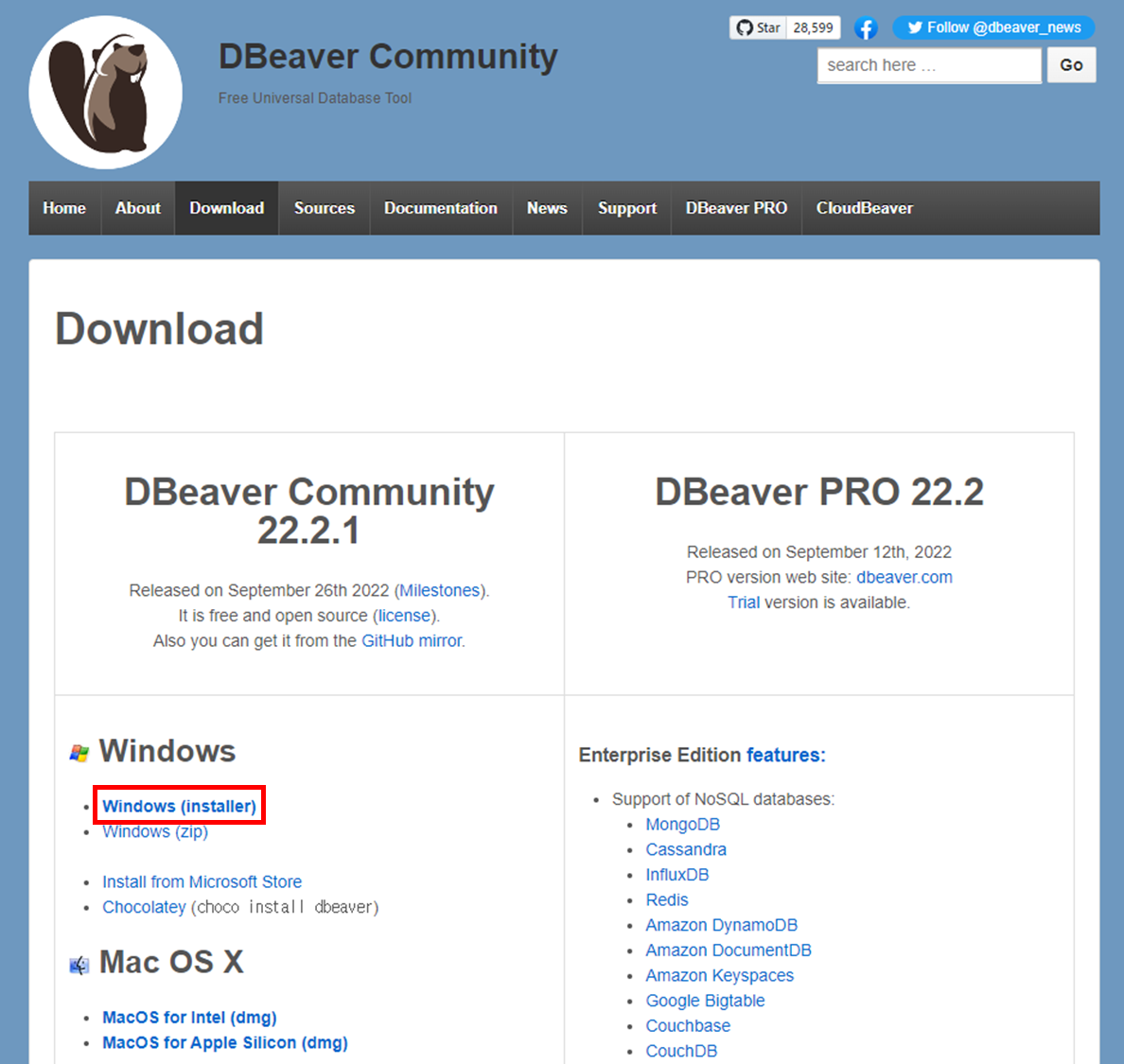Open the Google Bigtable link
Viewport: 1124px width, 1064px height.
pyautogui.click(x=706, y=1001)
